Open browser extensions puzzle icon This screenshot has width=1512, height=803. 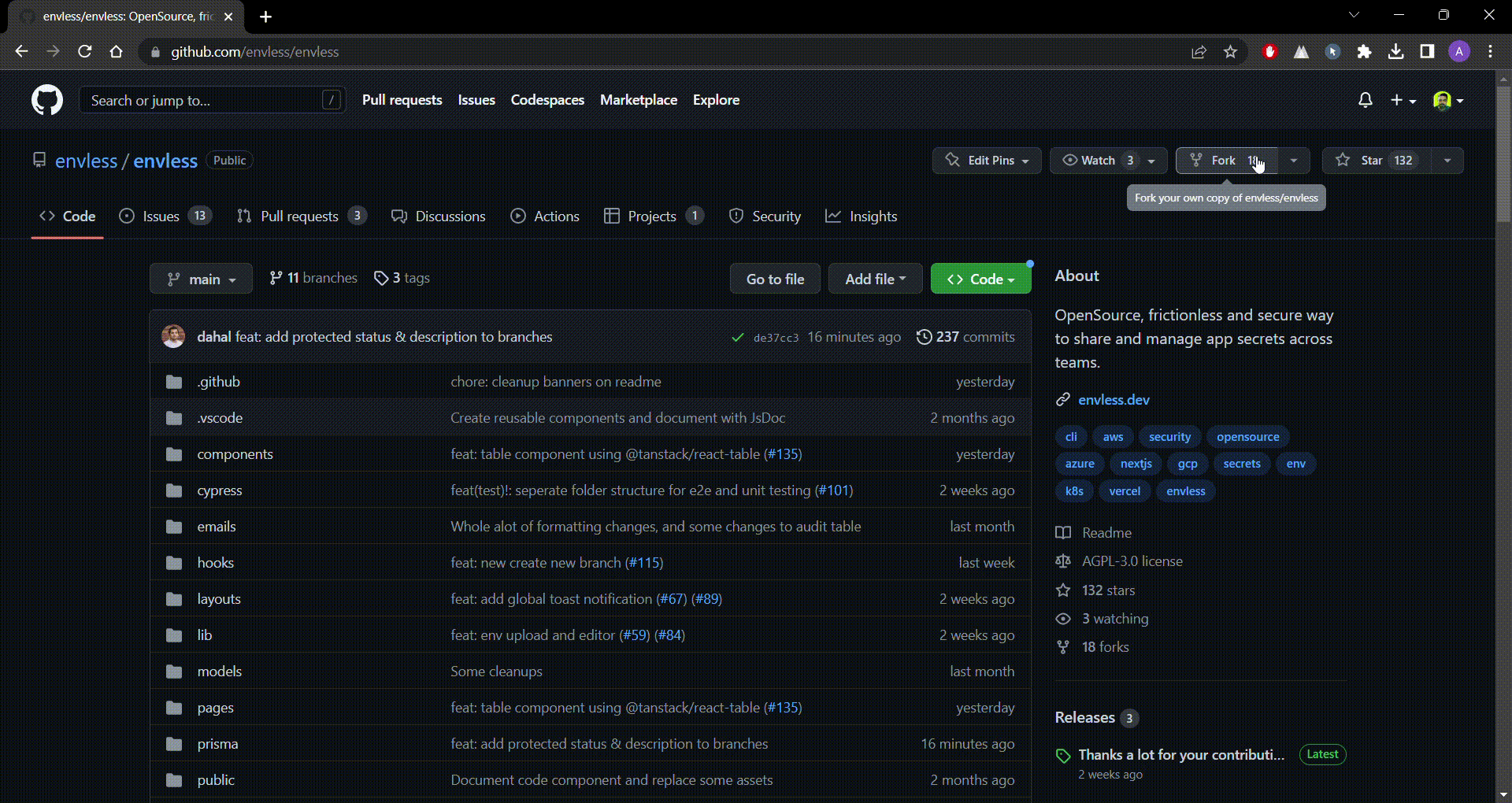click(x=1364, y=52)
